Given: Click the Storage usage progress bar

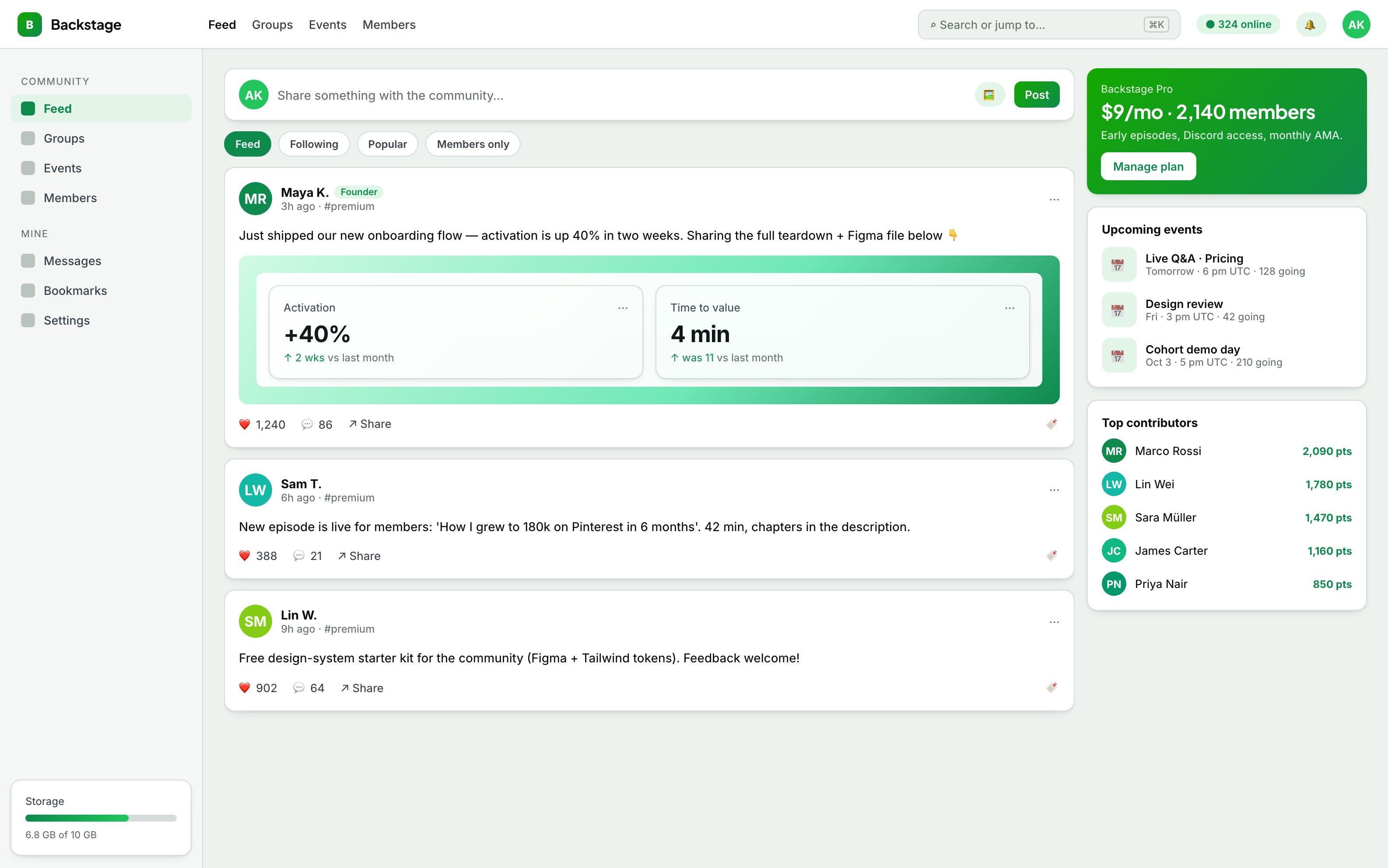Looking at the screenshot, I should pyautogui.click(x=101, y=818).
